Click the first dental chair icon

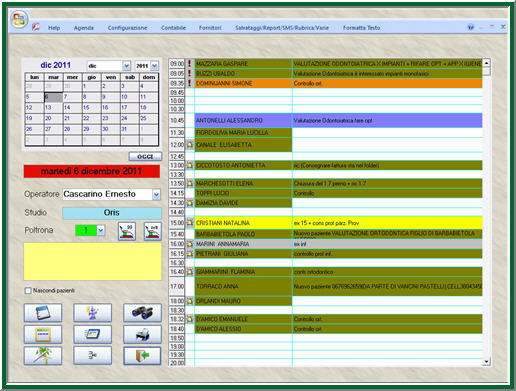point(127,231)
